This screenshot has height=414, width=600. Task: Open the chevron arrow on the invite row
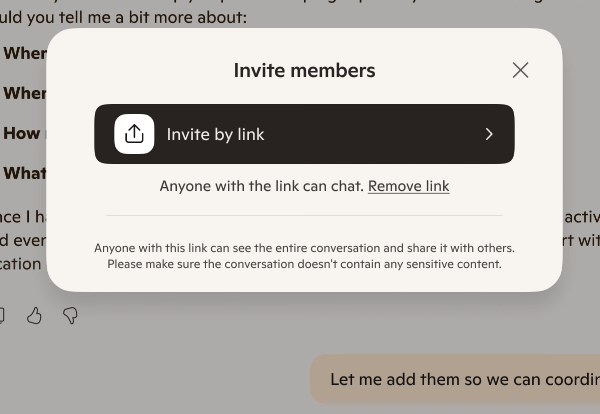(x=489, y=134)
